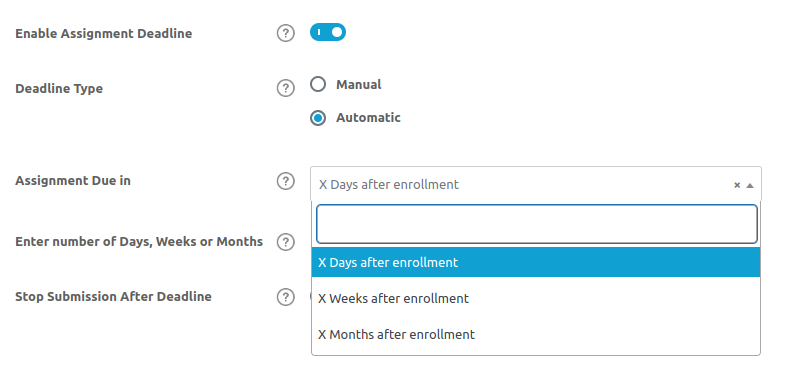
Task: Select X Months after enrollment option
Action: 536,334
